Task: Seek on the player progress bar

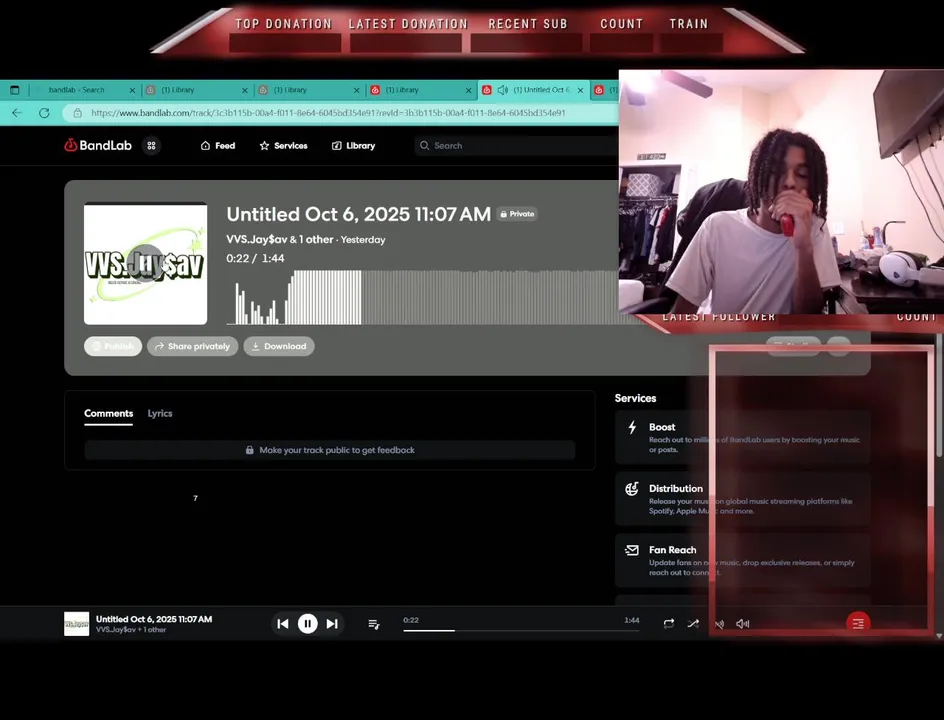Action: coord(521,630)
